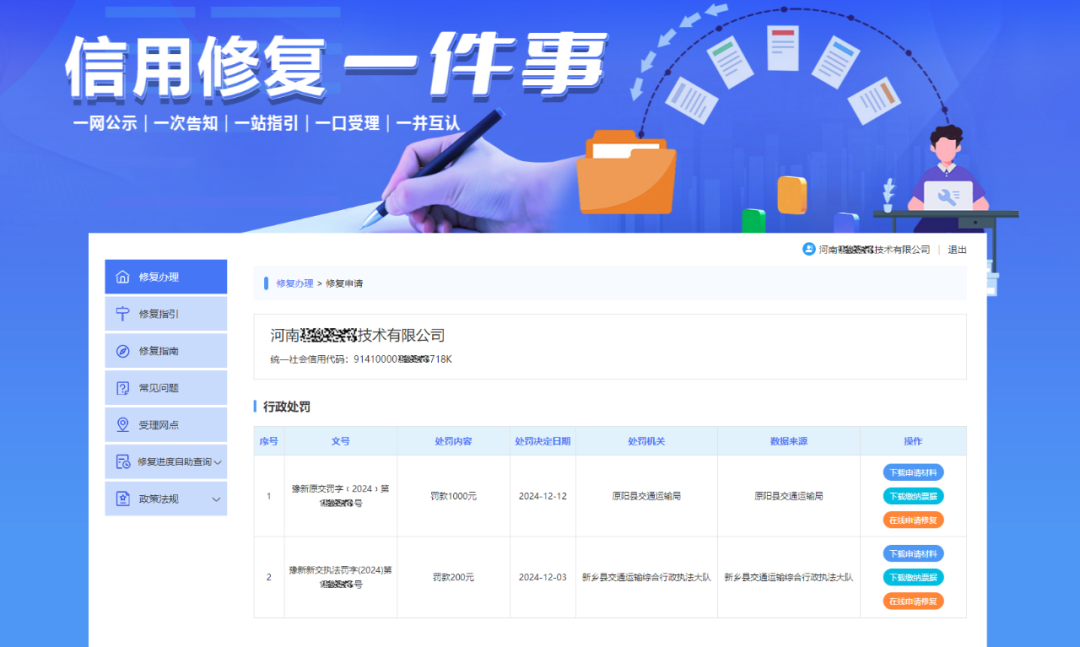Click the 处罚决定日期 column header
Screen dimensions: 1080x647
tap(543, 441)
